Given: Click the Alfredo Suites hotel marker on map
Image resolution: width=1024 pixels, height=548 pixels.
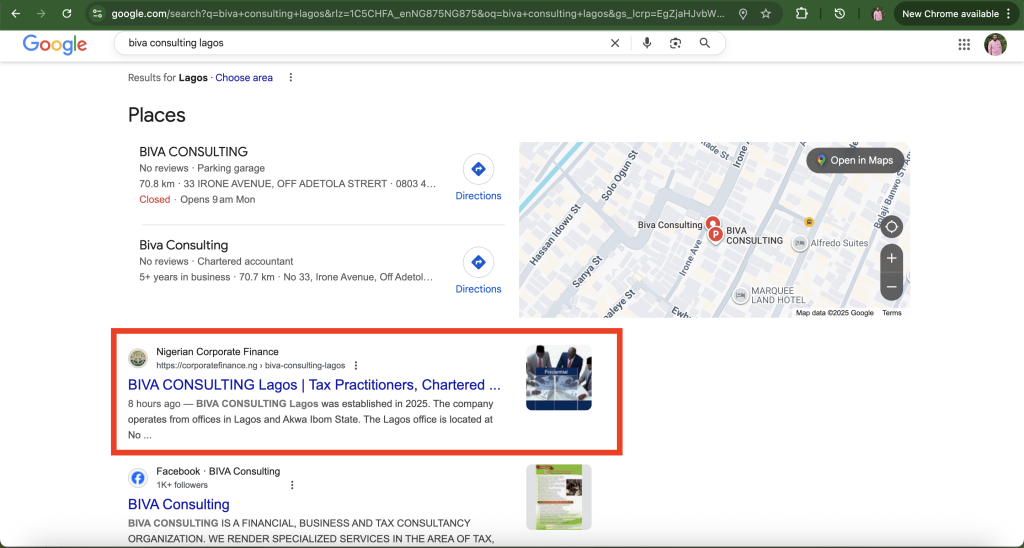Looking at the screenshot, I should point(800,243).
